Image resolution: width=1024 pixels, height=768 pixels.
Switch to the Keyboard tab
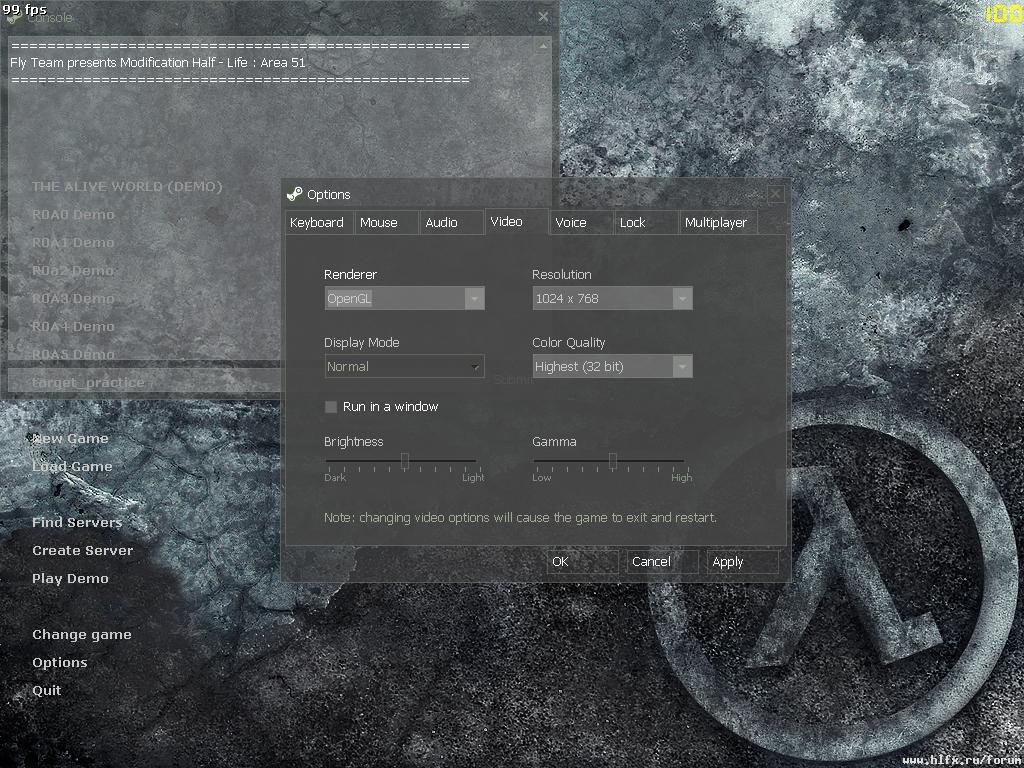319,222
